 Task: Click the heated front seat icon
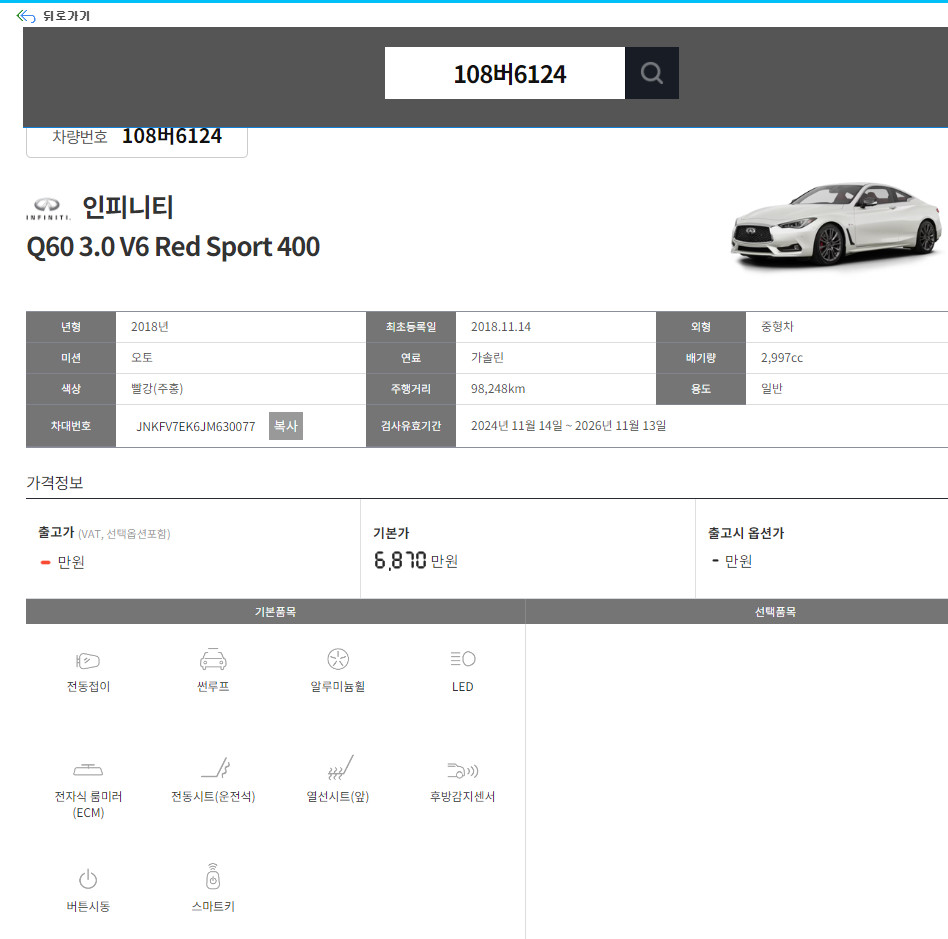click(338, 768)
